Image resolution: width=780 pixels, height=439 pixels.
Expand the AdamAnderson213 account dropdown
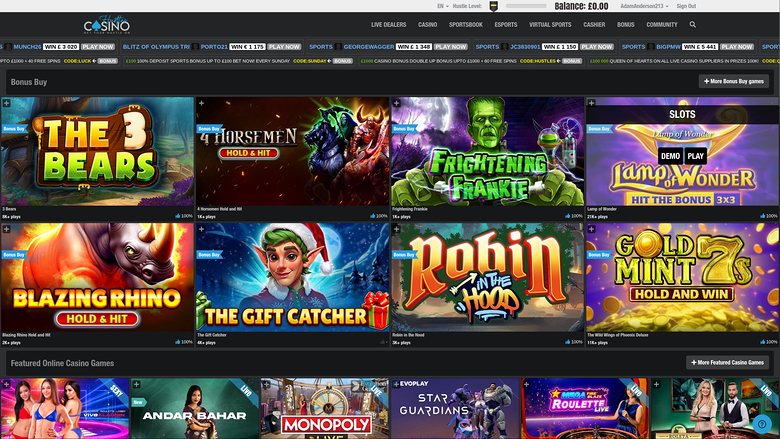click(x=644, y=6)
